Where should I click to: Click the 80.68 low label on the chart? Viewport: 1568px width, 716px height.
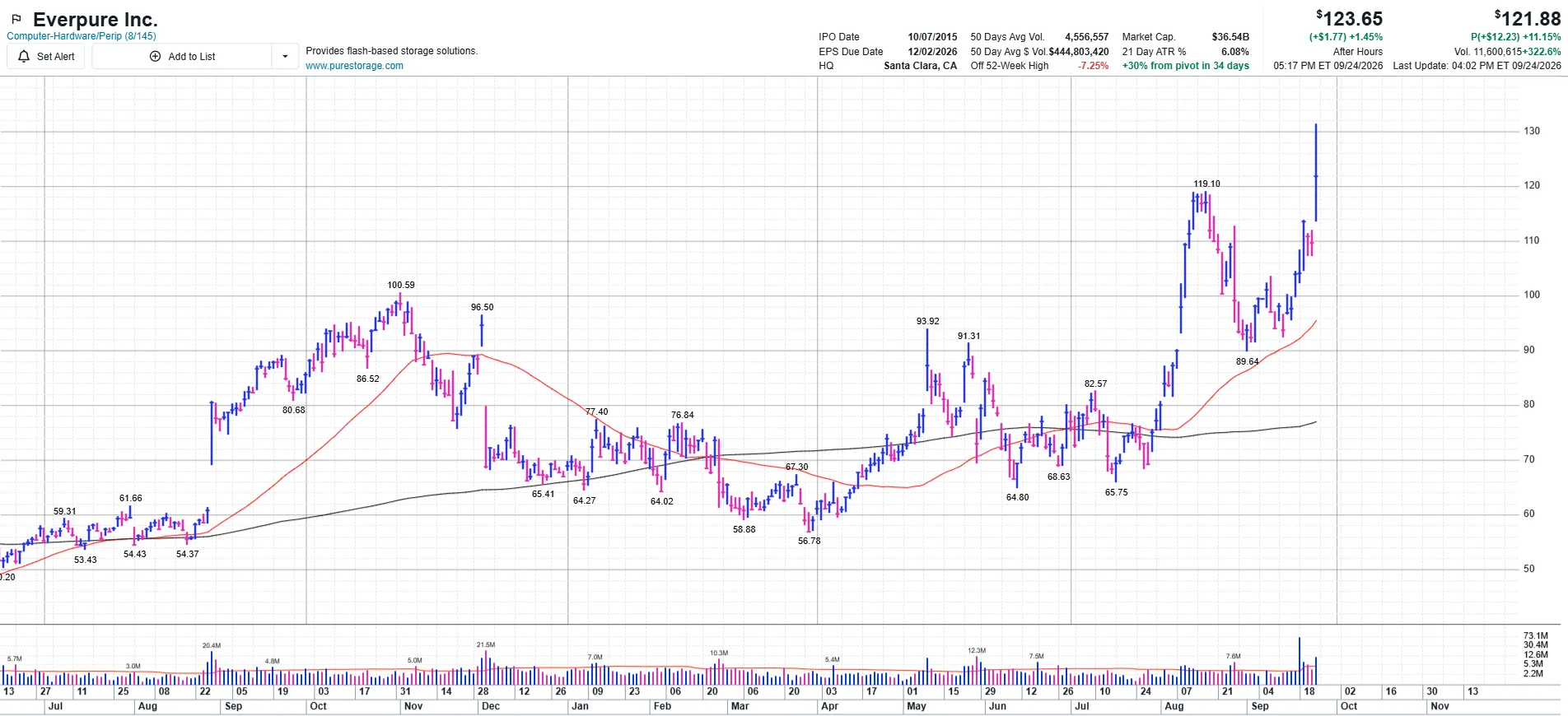click(294, 411)
